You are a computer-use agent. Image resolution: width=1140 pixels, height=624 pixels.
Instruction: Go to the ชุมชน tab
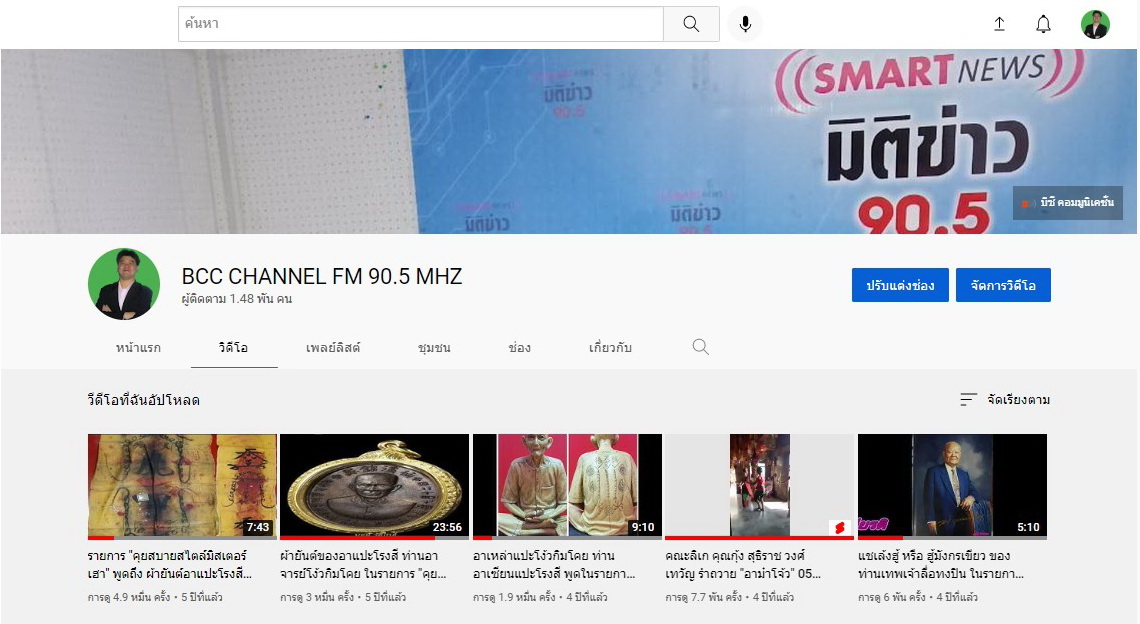[x=434, y=348]
